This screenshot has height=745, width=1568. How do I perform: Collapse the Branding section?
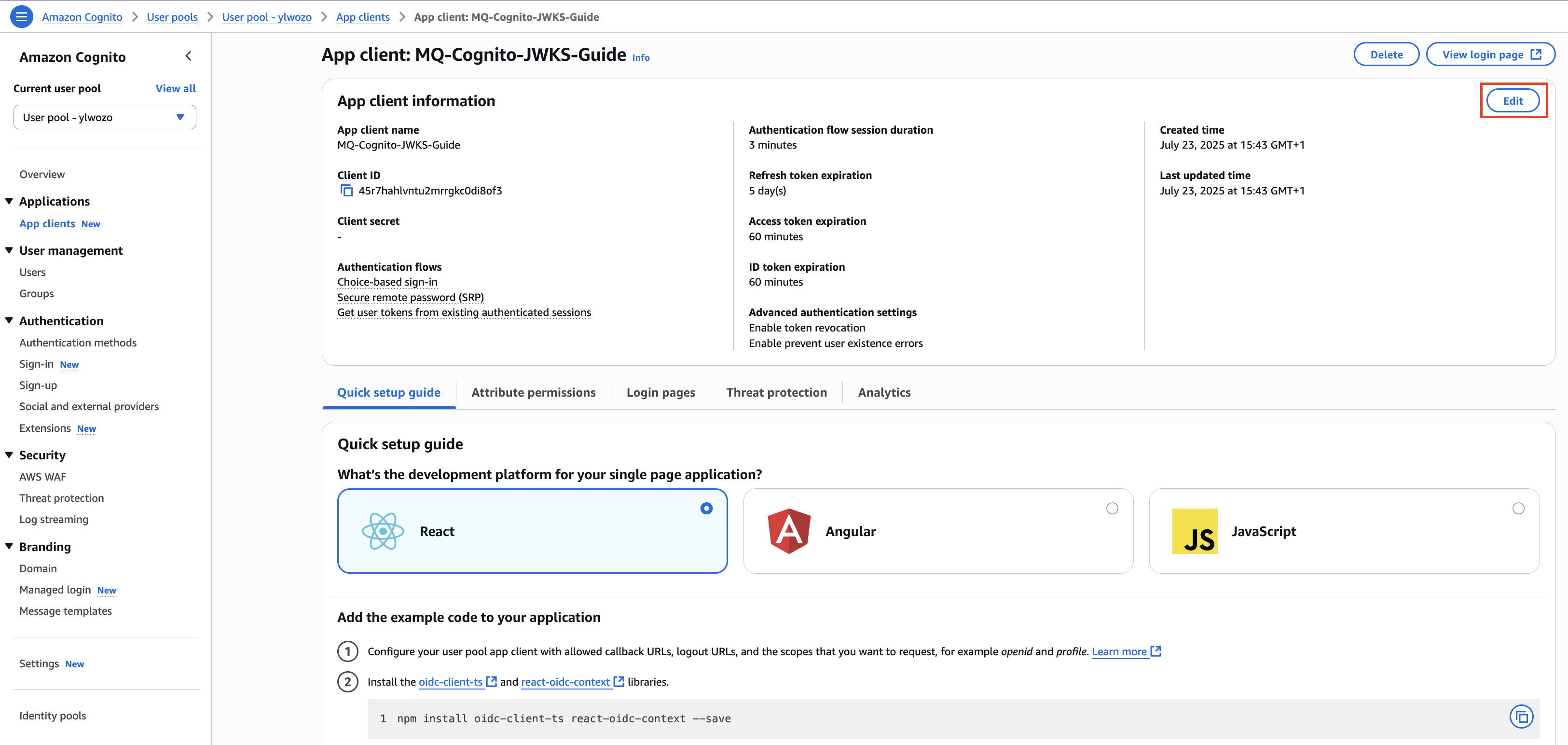click(x=9, y=546)
